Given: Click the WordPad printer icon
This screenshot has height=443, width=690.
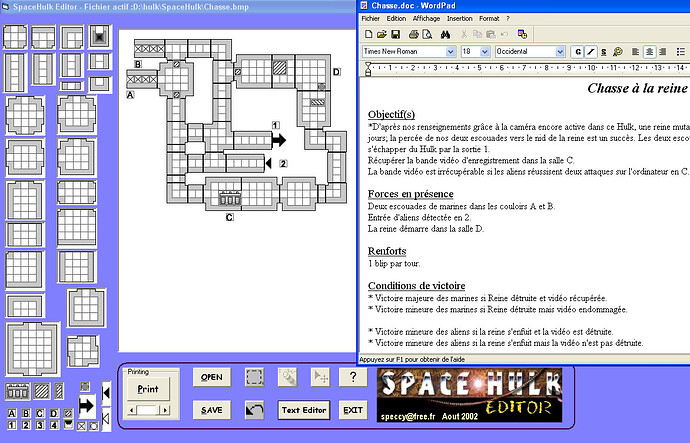Looking at the screenshot, I should pyautogui.click(x=413, y=34).
